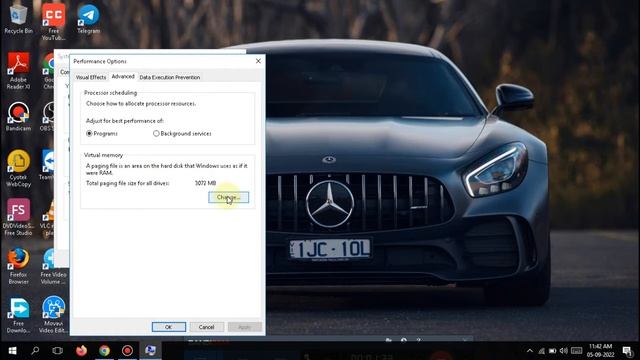Open Cyotek WebCopy desktop icon
640x360 pixels.
pos(18,168)
